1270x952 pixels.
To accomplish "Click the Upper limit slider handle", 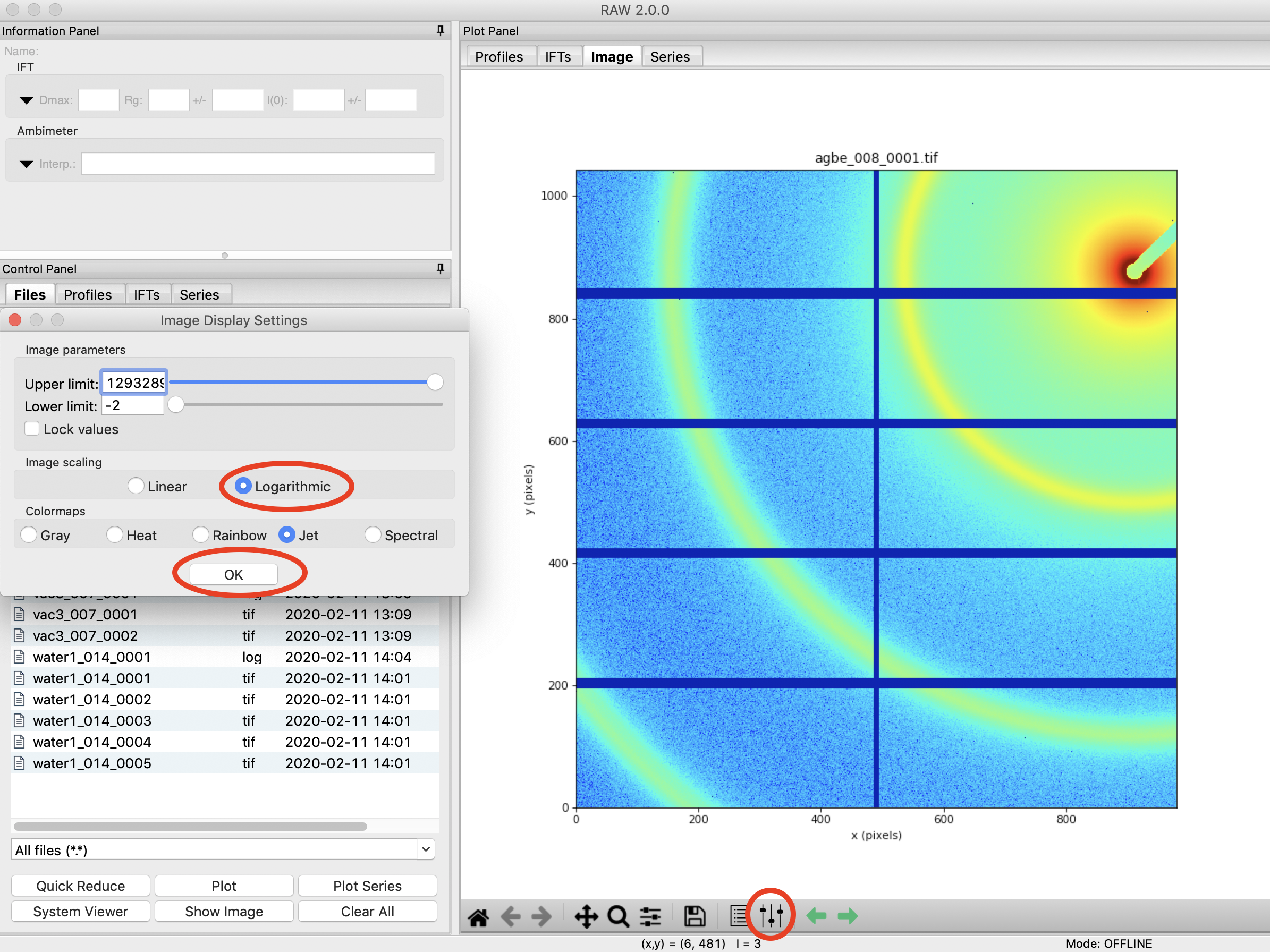I will [x=435, y=382].
